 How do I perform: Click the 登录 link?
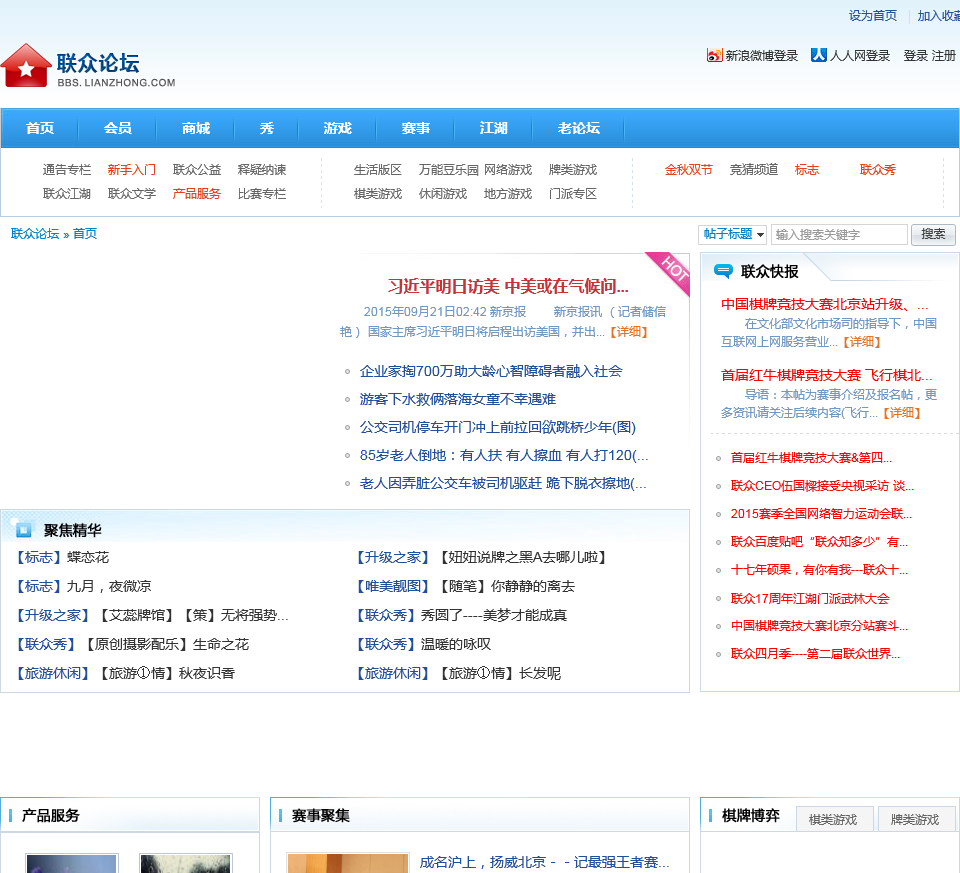[x=916, y=56]
